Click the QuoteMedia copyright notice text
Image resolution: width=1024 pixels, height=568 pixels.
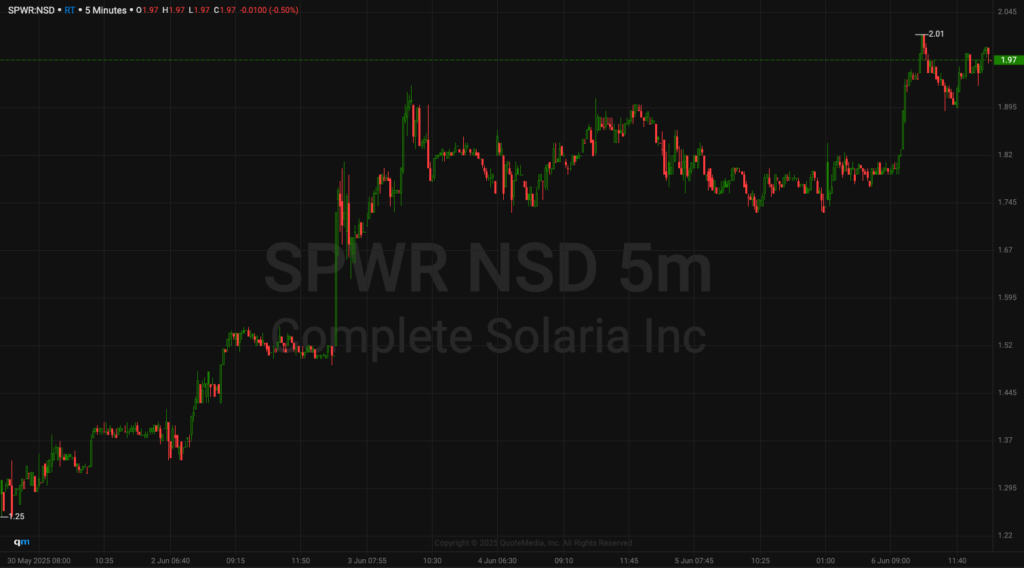(x=533, y=543)
